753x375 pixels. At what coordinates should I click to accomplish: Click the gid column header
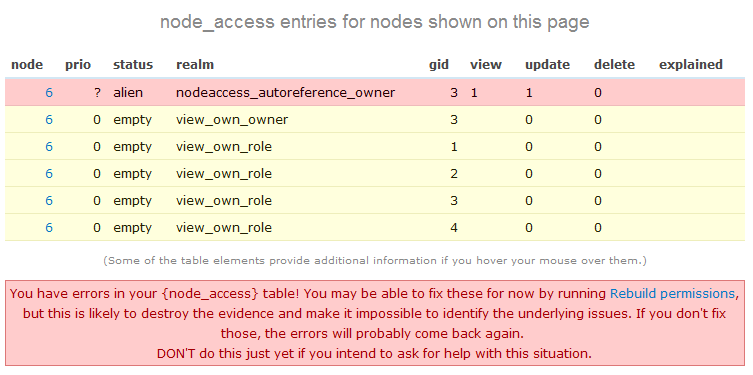click(x=439, y=65)
